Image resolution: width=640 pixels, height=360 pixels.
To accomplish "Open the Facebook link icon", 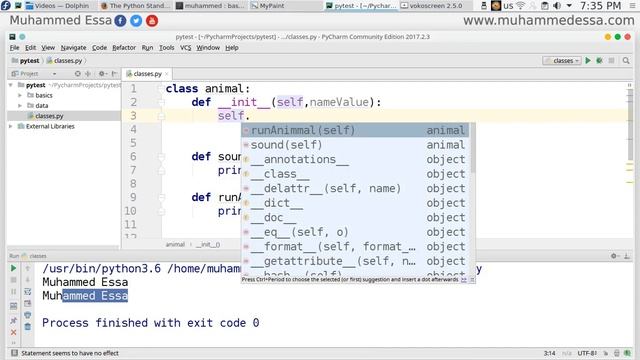I will (x=120, y=21).
